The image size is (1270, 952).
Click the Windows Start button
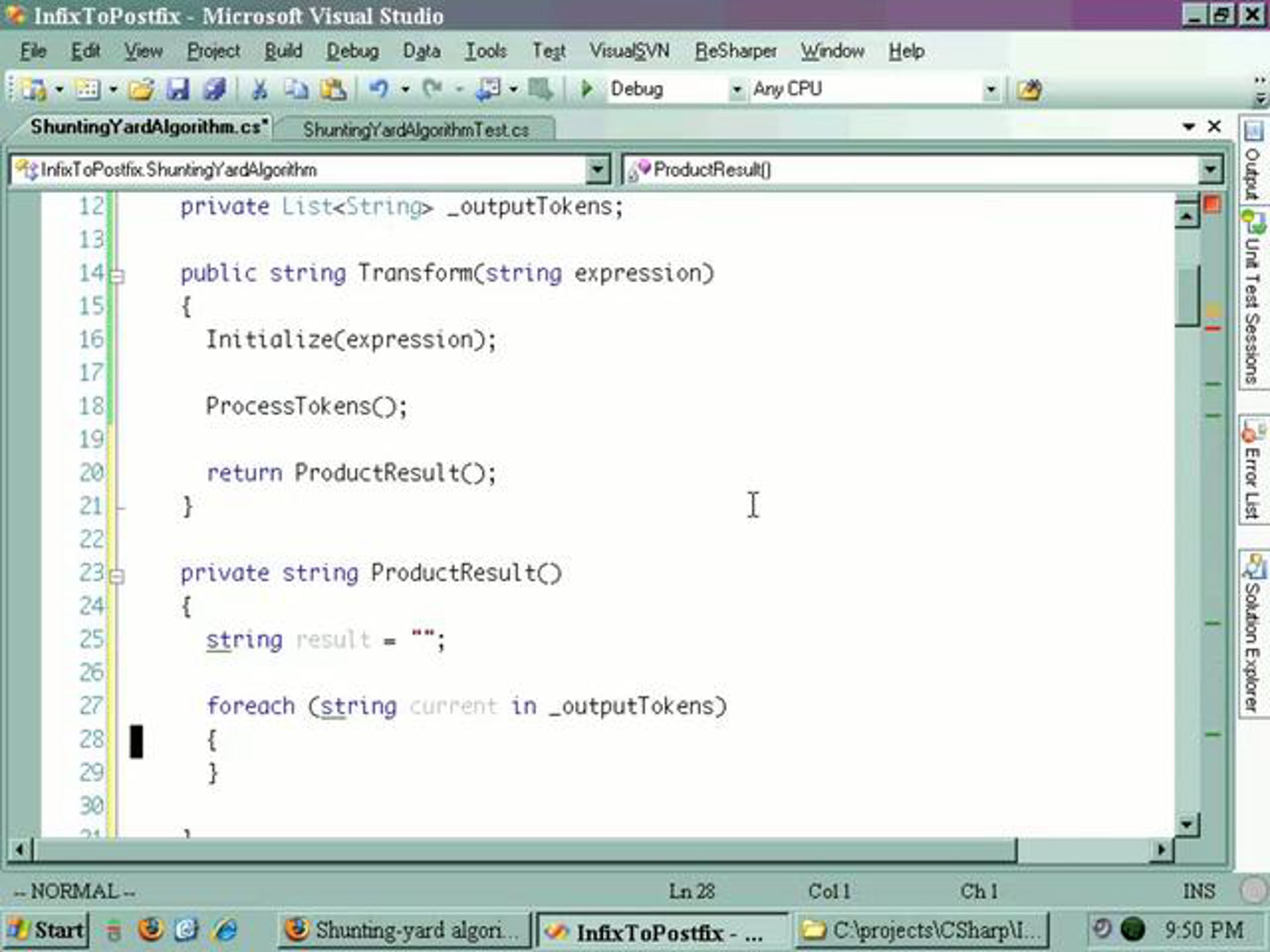tap(46, 930)
